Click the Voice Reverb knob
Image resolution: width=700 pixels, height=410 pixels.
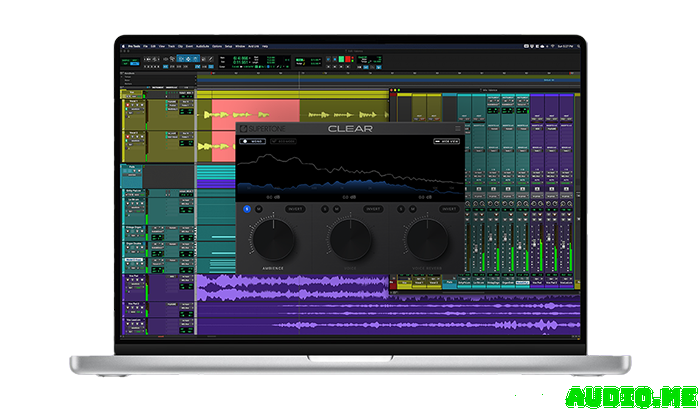427,239
